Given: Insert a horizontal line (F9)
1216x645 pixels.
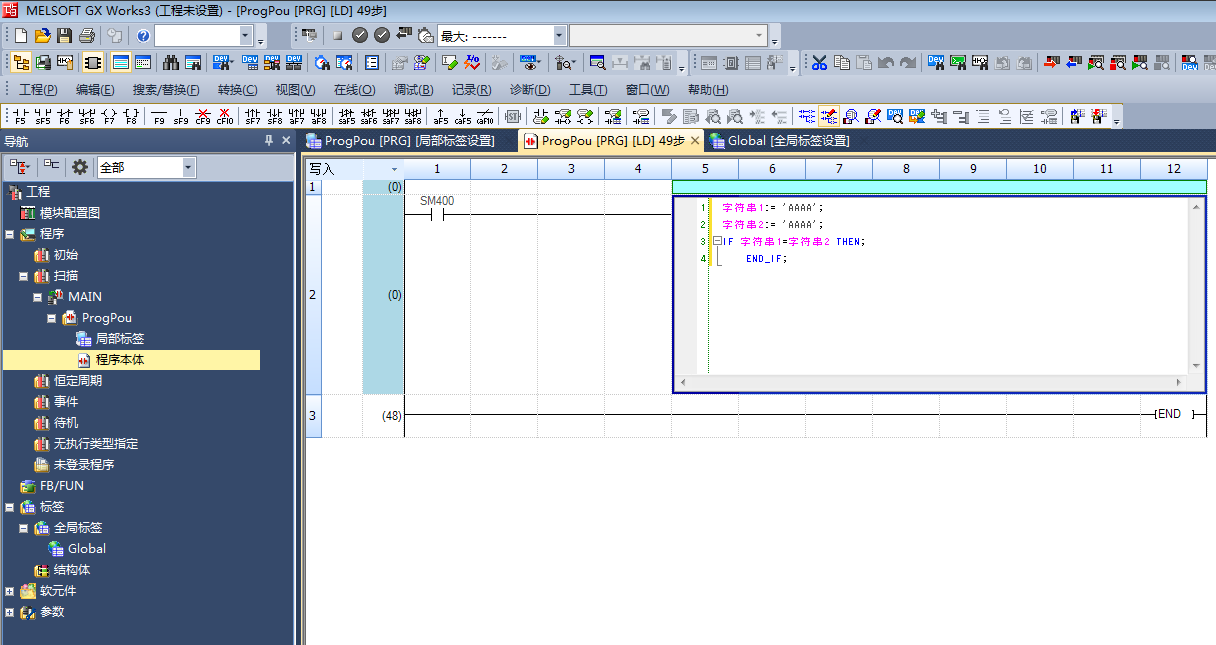Looking at the screenshot, I should coord(159,116).
